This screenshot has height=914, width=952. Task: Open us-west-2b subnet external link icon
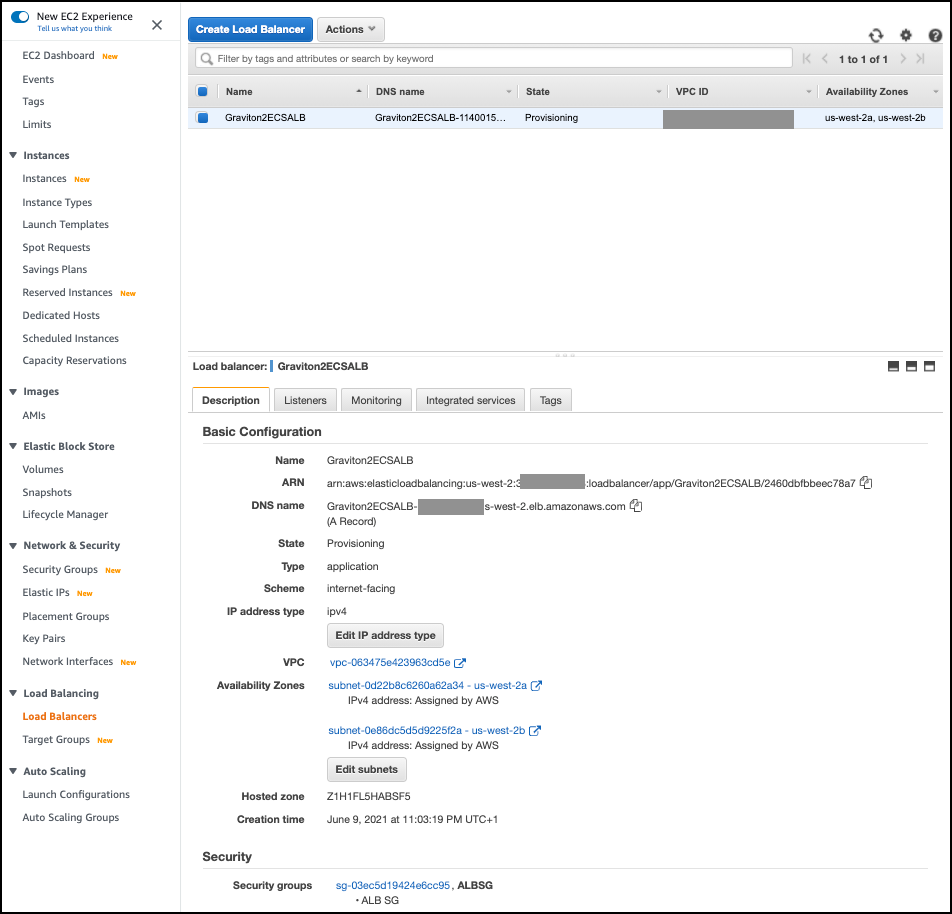click(x=534, y=731)
